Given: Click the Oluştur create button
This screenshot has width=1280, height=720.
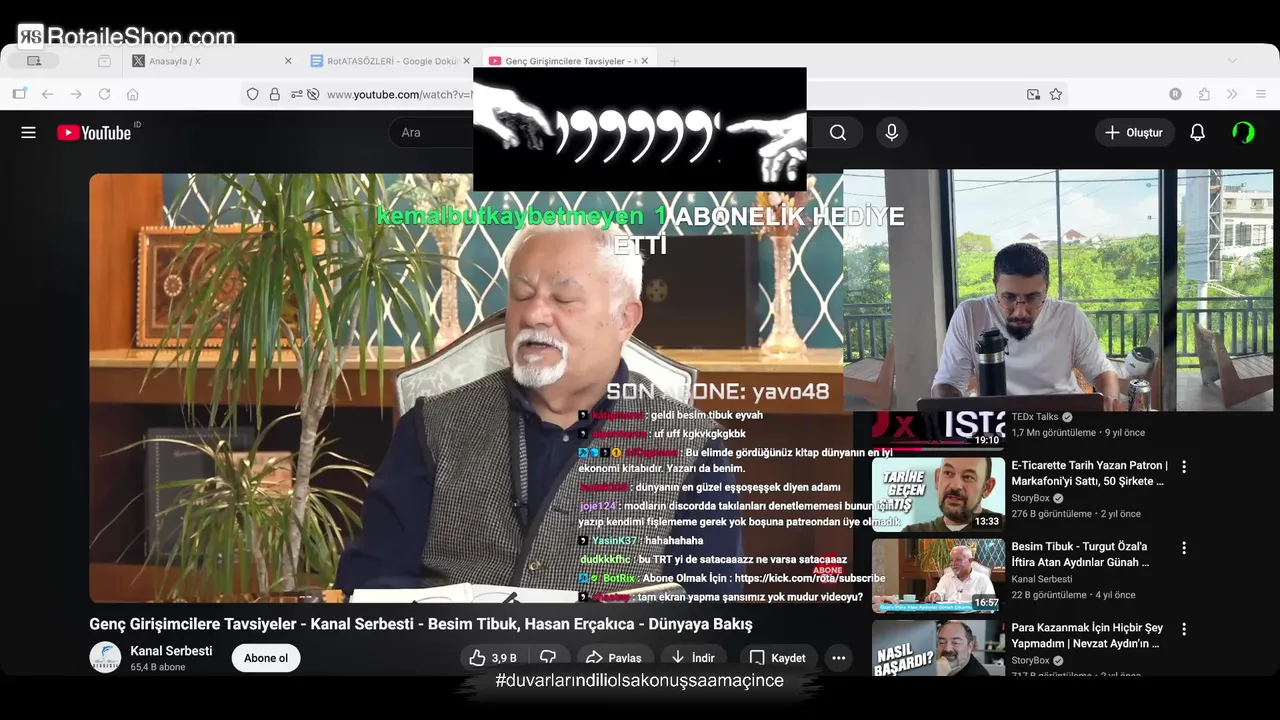Looking at the screenshot, I should point(1133,132).
